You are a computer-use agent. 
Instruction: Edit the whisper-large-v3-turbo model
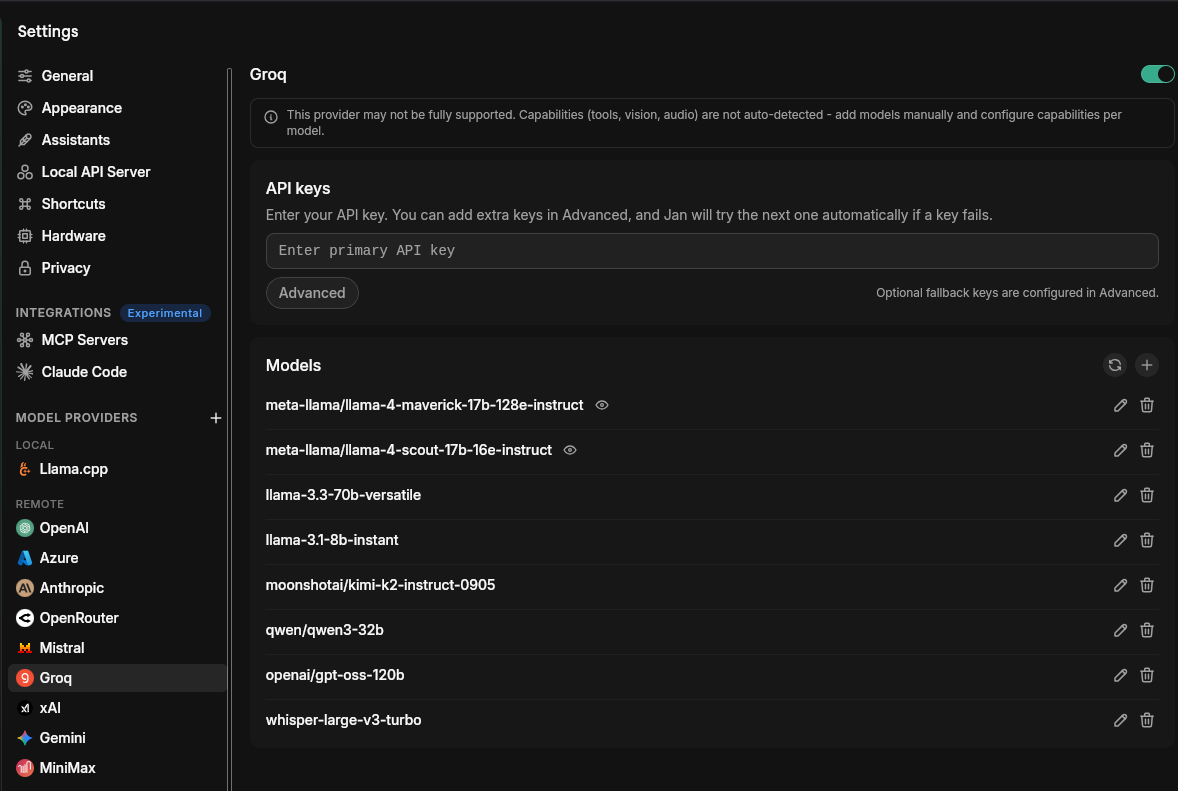[1120, 721]
